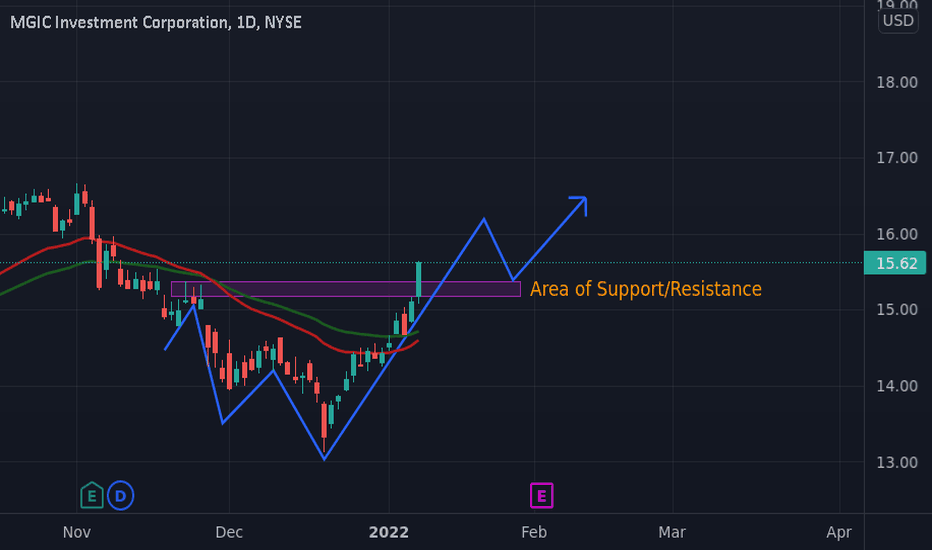Click the Feb label on time axis
Screen dimensions: 932x550
pyautogui.click(x=534, y=532)
